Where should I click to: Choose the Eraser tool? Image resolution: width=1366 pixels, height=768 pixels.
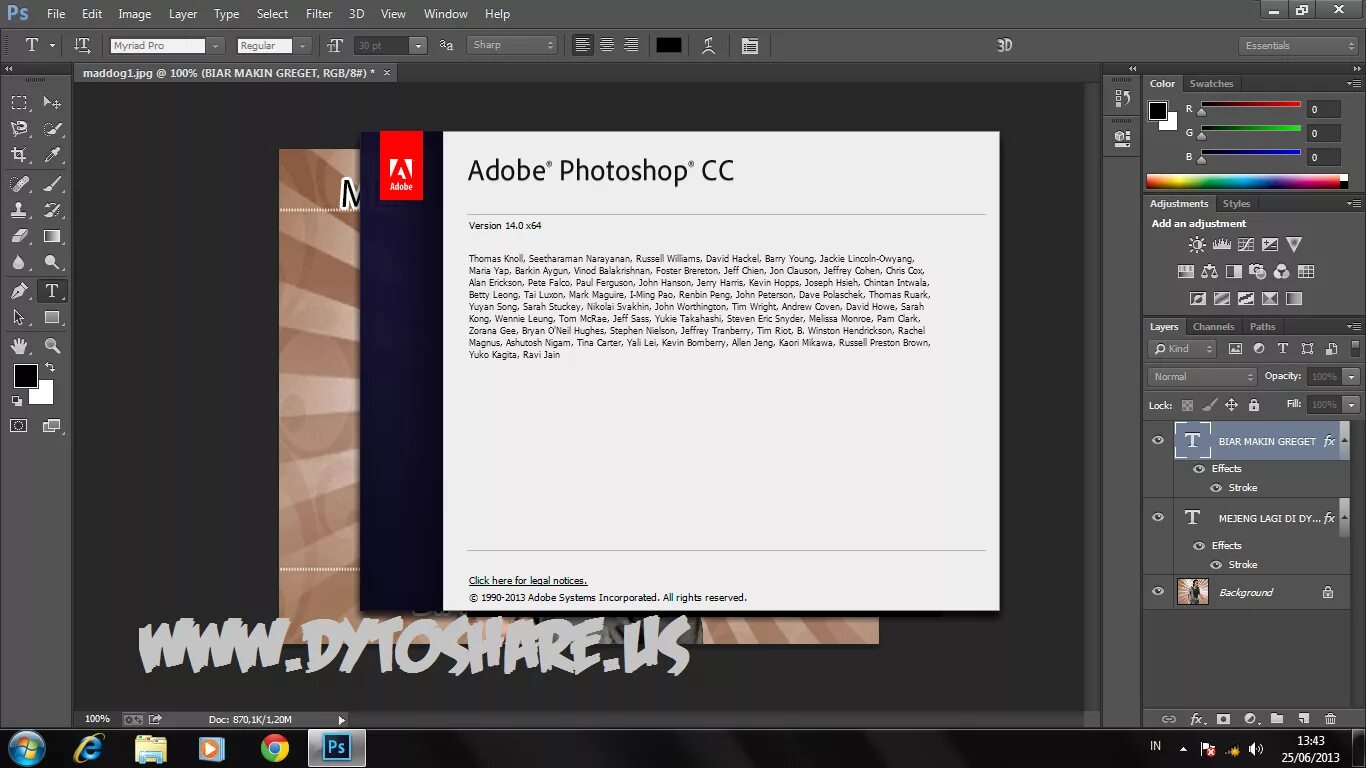click(x=19, y=236)
